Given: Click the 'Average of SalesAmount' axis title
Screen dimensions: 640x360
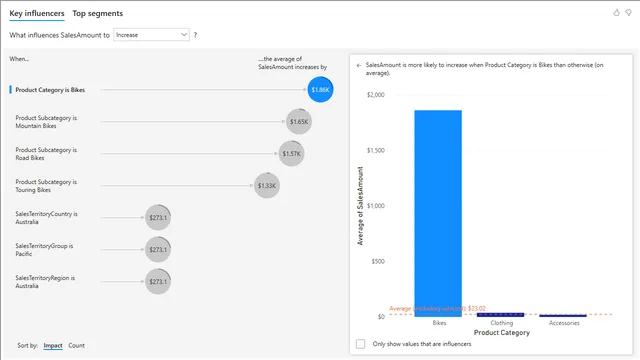Looking at the screenshot, I should 360,206.
